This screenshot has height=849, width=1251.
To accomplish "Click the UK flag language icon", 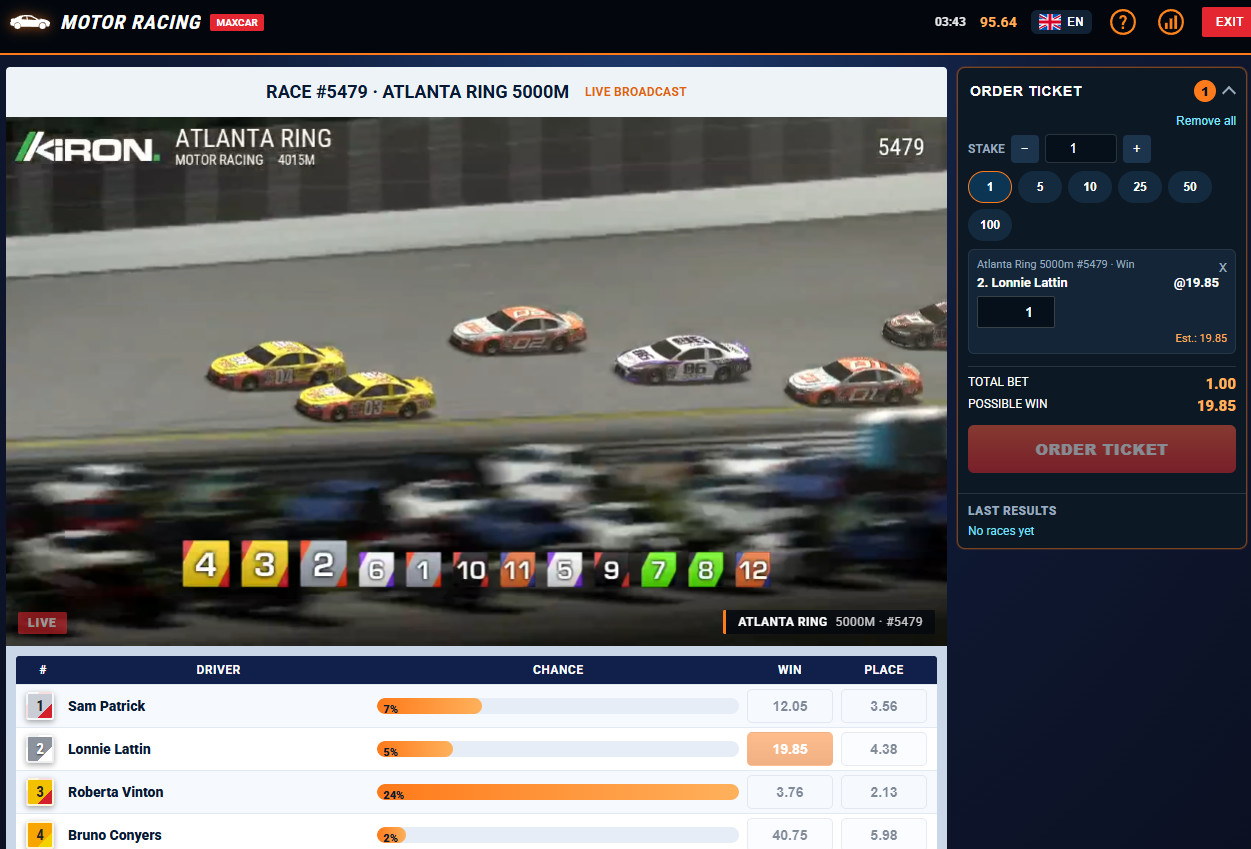I will click(1050, 22).
